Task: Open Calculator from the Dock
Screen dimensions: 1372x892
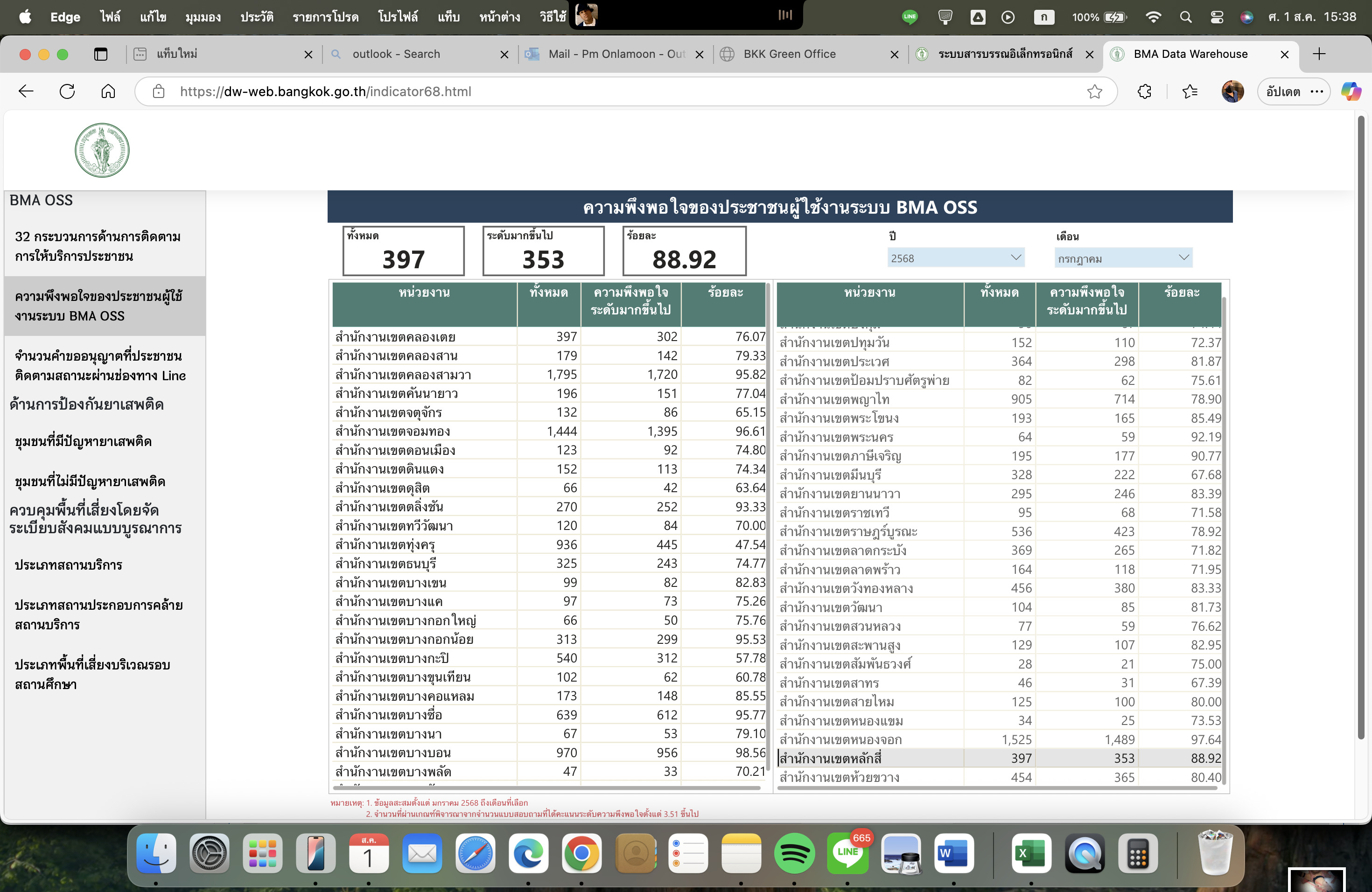Action: [x=1137, y=853]
